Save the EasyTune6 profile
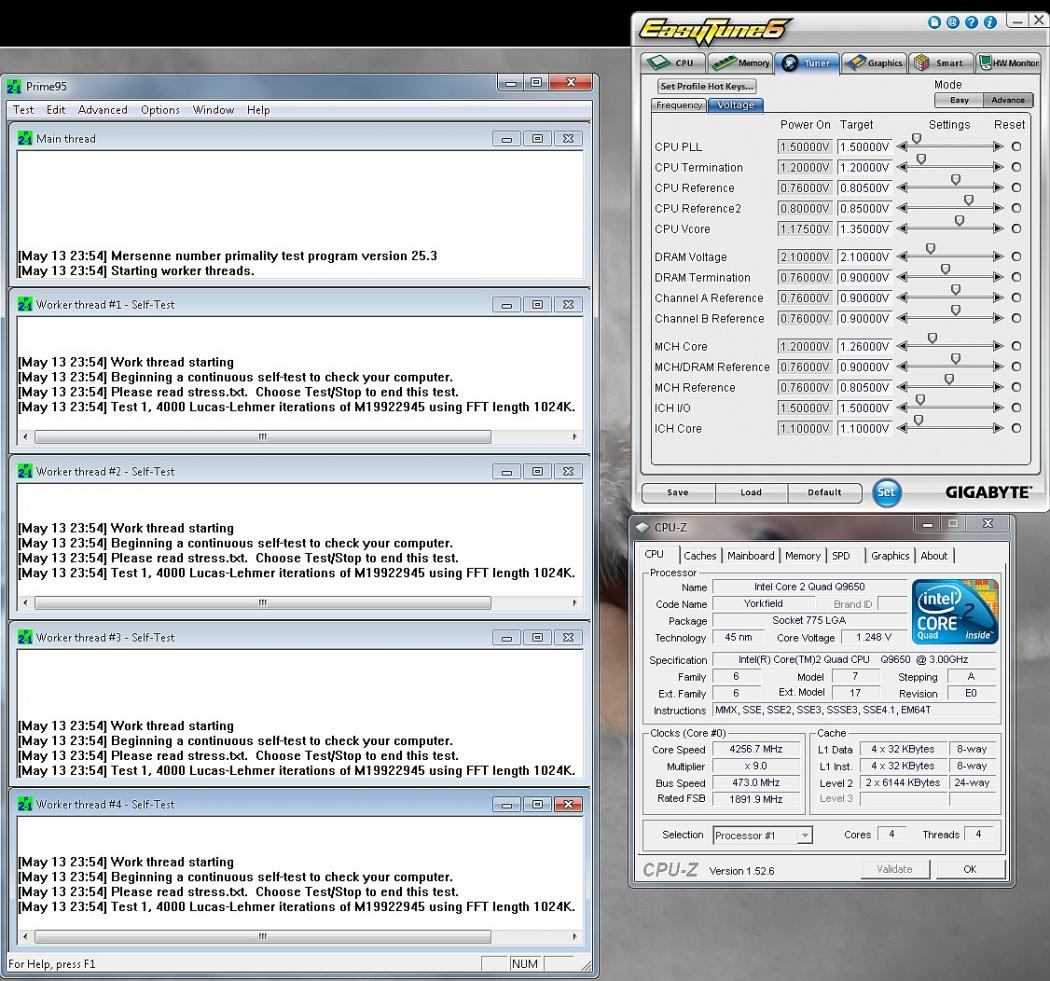 [678, 493]
